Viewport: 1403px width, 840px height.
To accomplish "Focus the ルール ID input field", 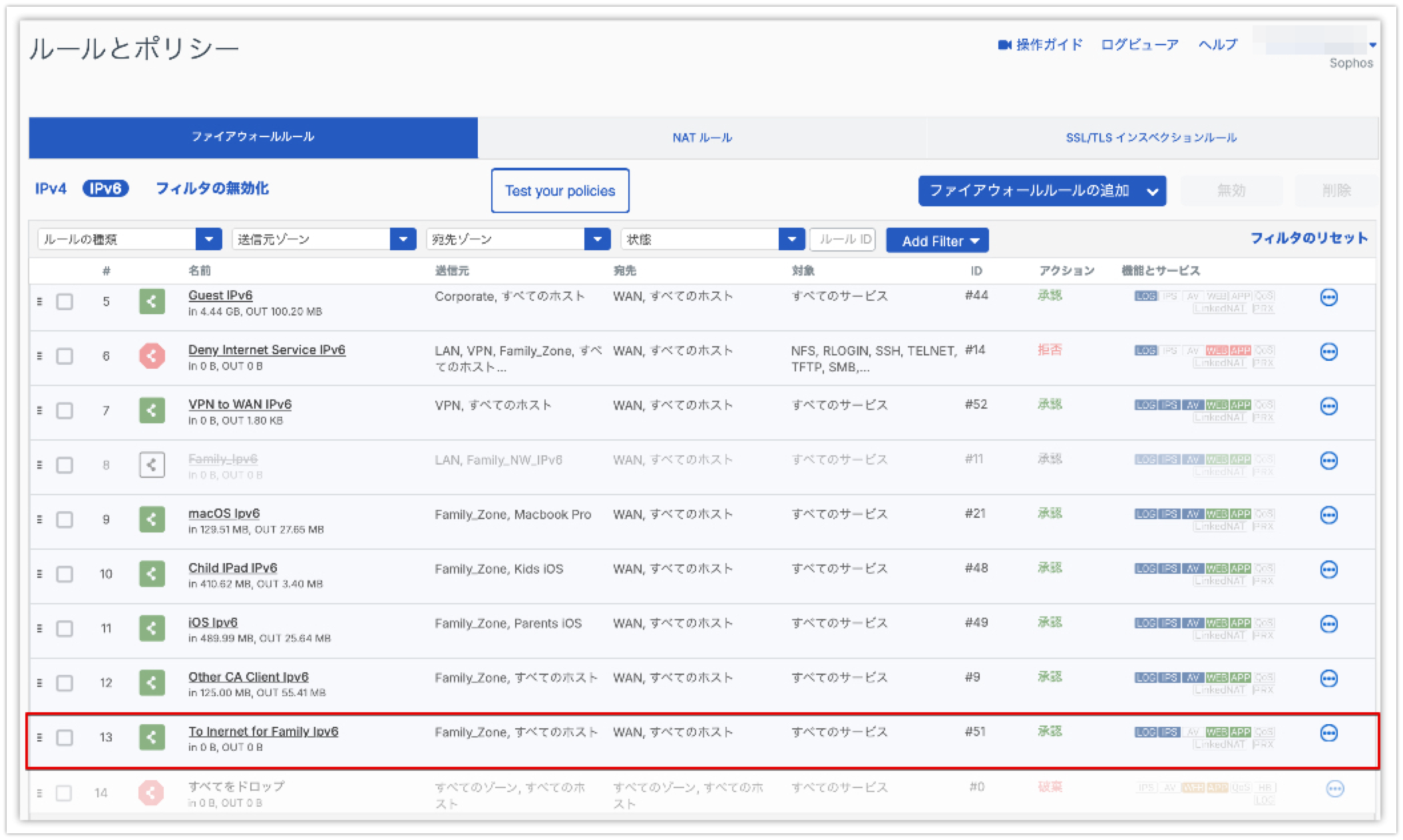I will 843,239.
